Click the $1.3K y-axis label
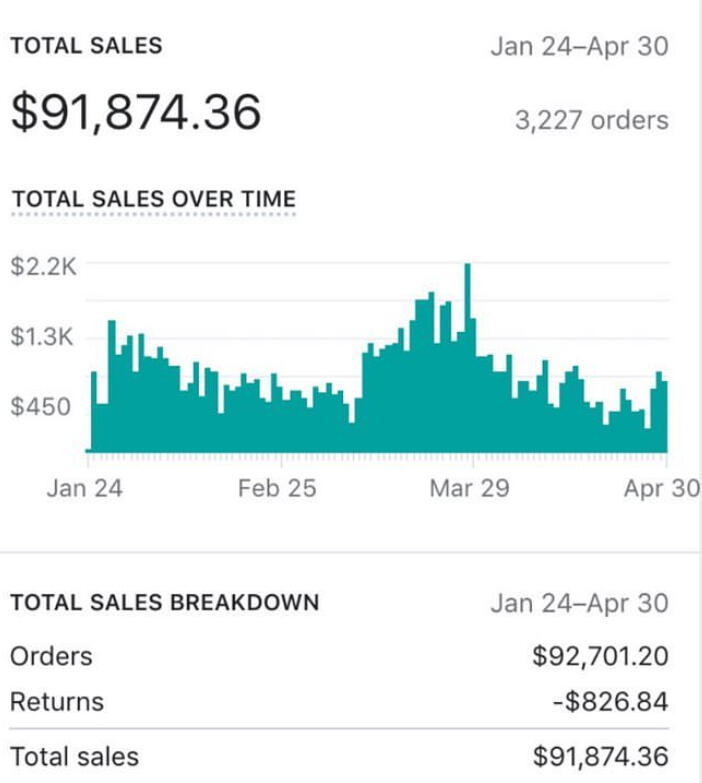 pos(43,336)
